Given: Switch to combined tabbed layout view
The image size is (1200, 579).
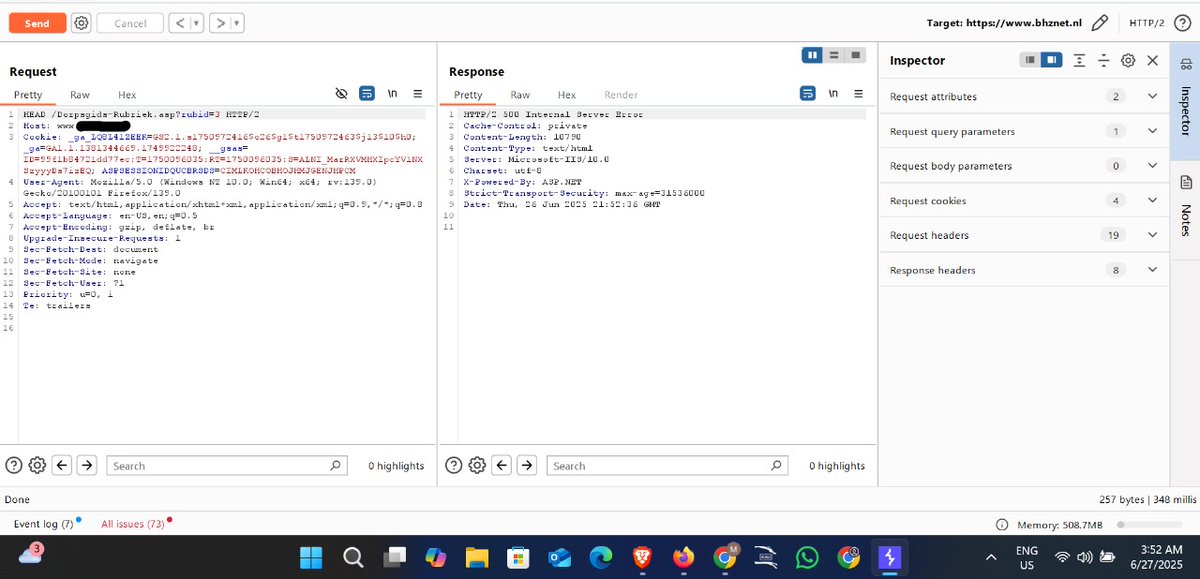Looking at the screenshot, I should click(855, 55).
